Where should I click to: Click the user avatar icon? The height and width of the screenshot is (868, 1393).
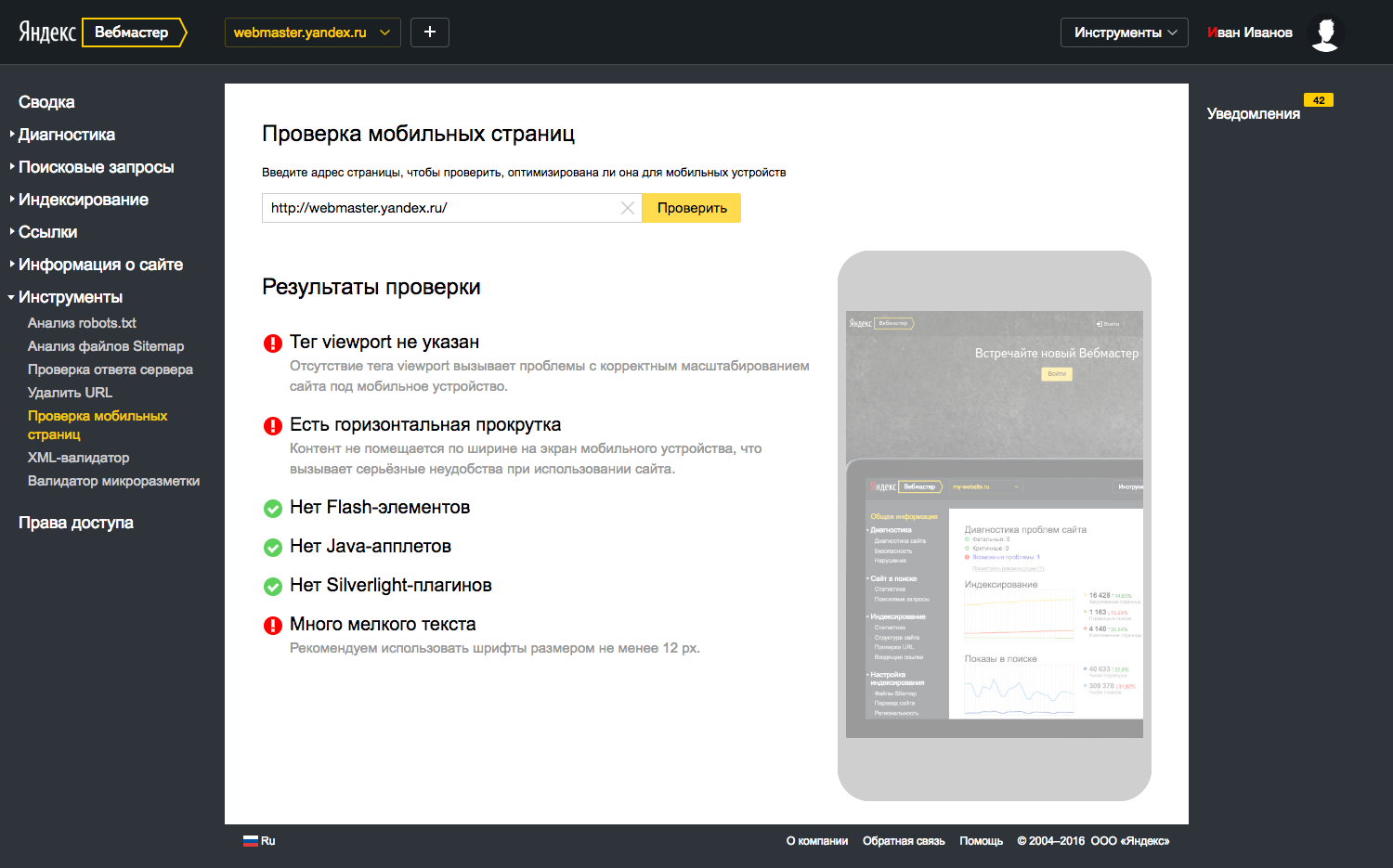[x=1325, y=33]
